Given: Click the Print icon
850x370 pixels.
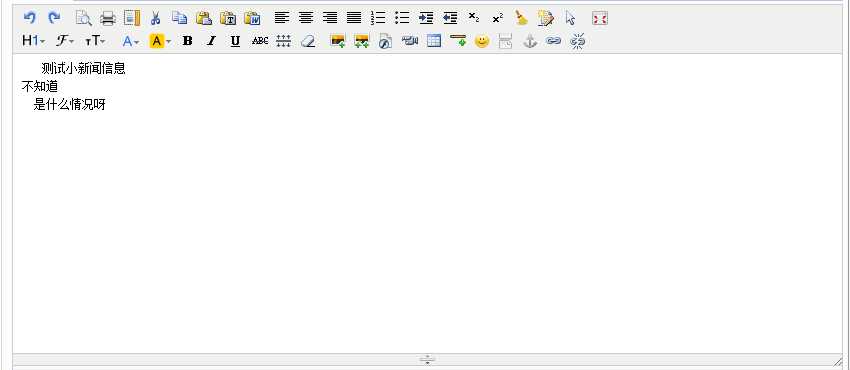Looking at the screenshot, I should point(108,18).
